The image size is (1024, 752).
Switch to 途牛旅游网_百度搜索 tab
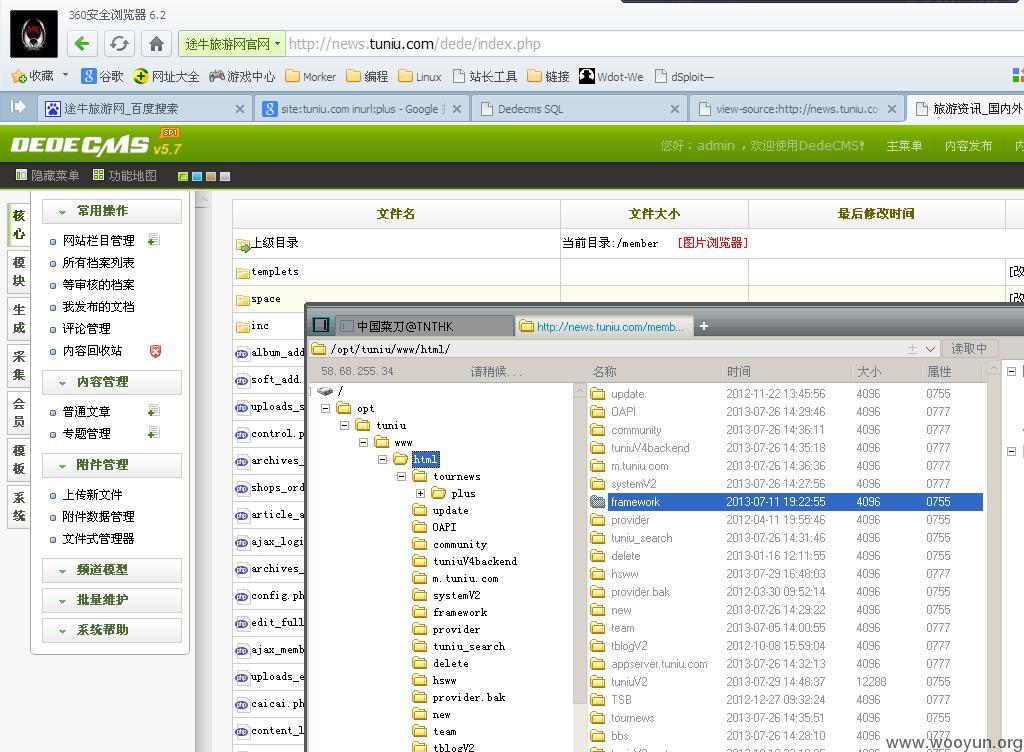coord(144,108)
